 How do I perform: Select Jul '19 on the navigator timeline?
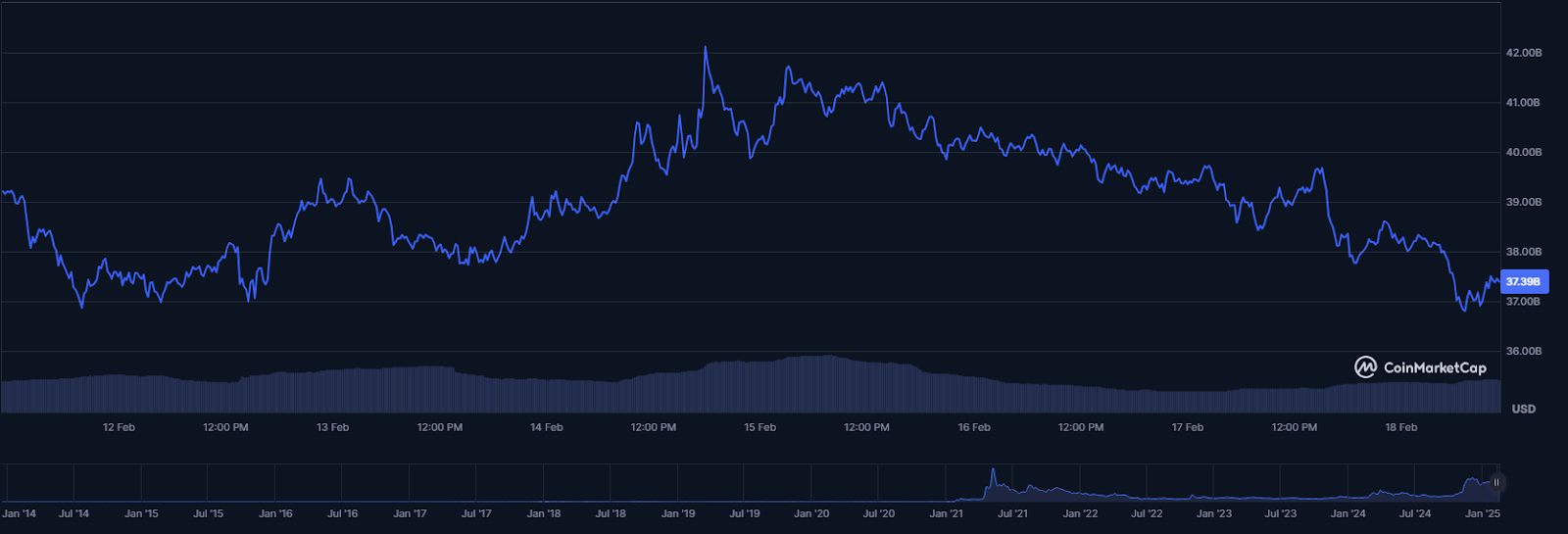tap(745, 513)
